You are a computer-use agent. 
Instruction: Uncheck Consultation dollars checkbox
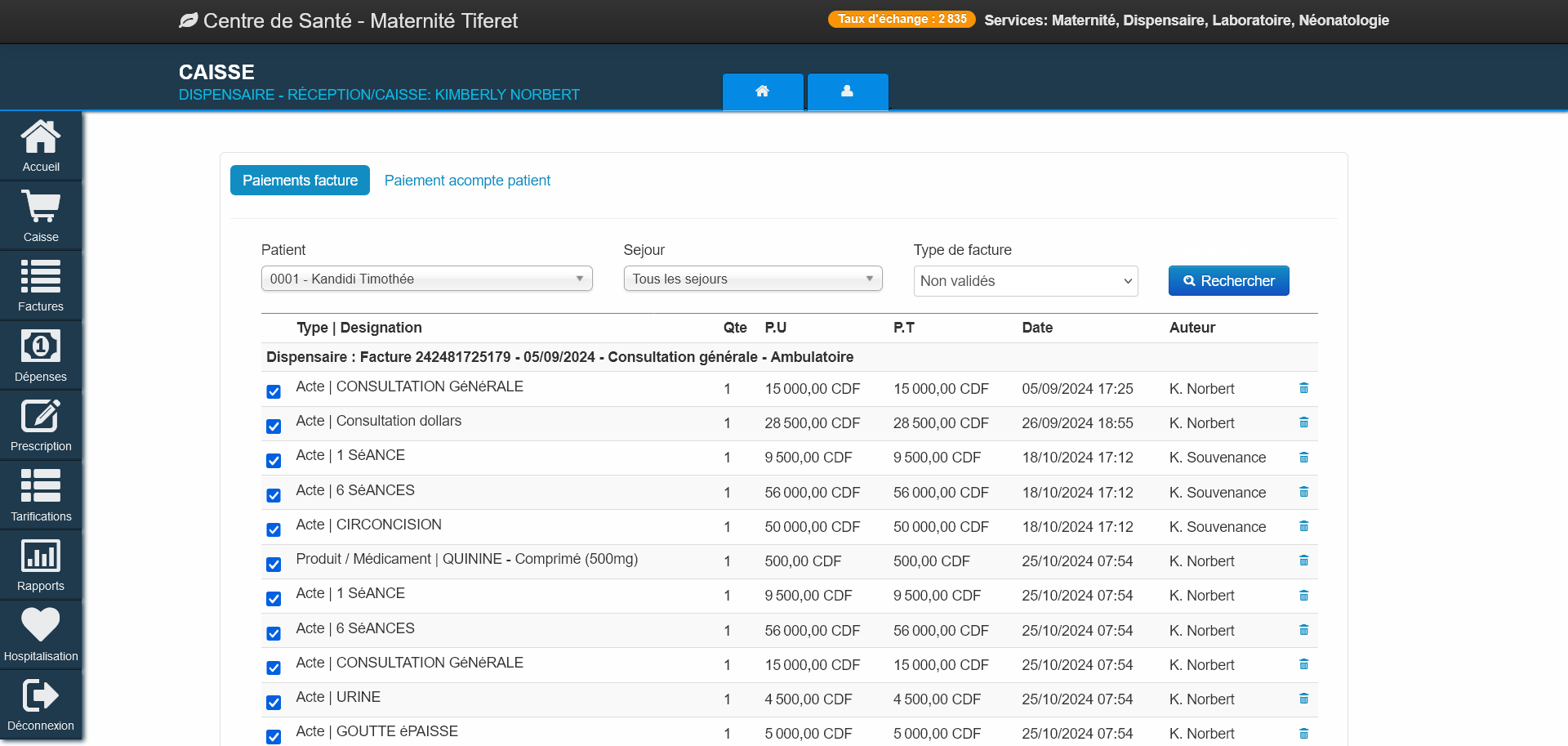(x=274, y=427)
